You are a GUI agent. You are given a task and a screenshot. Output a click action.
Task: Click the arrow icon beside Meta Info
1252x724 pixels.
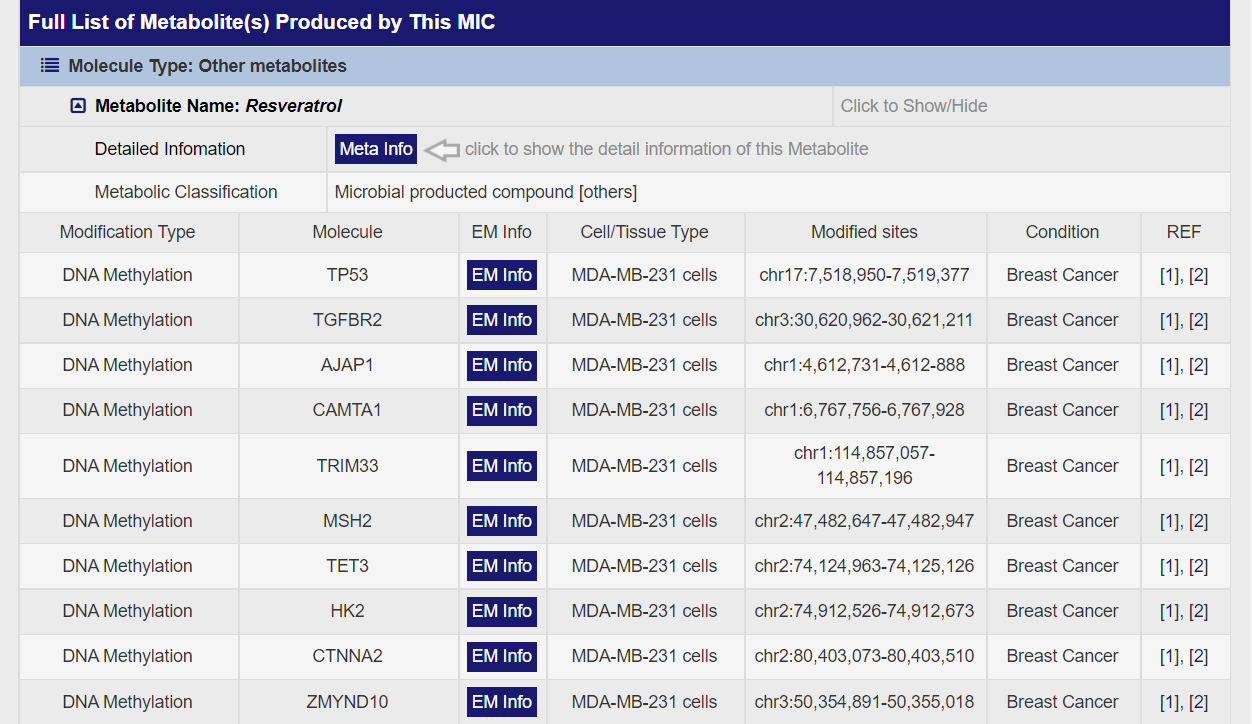[442, 150]
